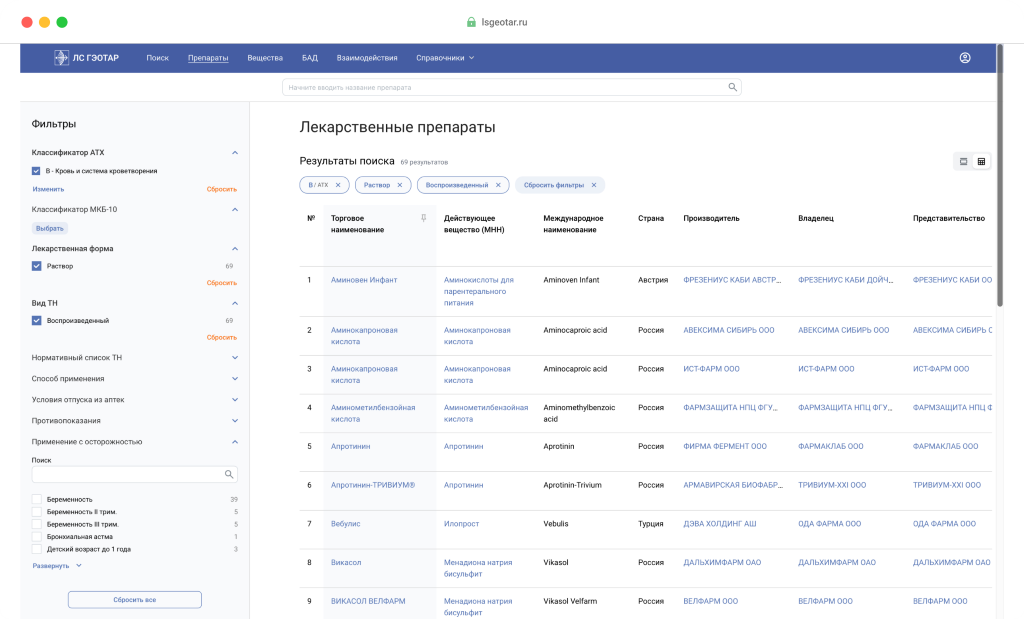Open the Вещества nav item
Viewport: 1024px width, 619px height.
click(264, 58)
